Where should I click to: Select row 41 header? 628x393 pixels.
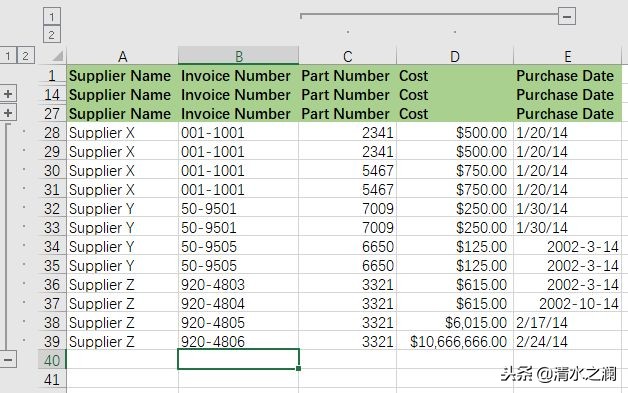click(52, 379)
